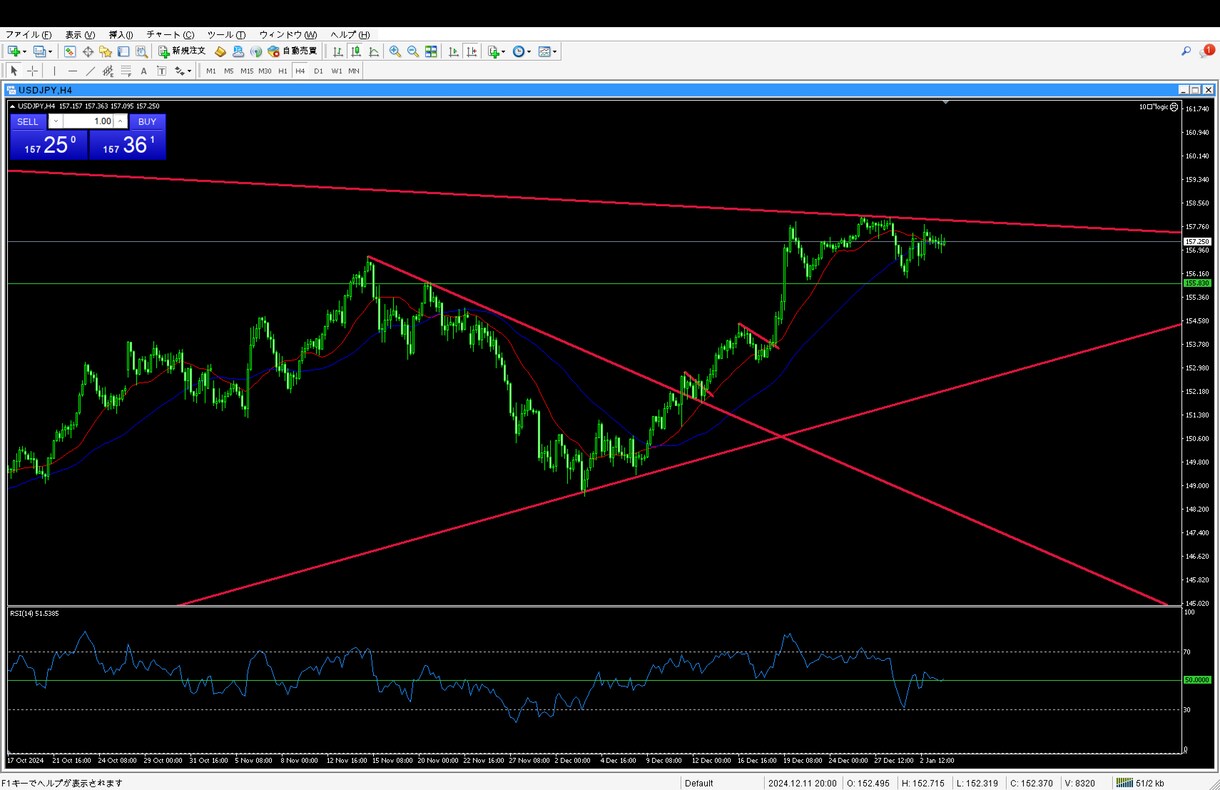Click the 新規注文 (New Order) button
The width and height of the screenshot is (1220, 790).
point(182,51)
